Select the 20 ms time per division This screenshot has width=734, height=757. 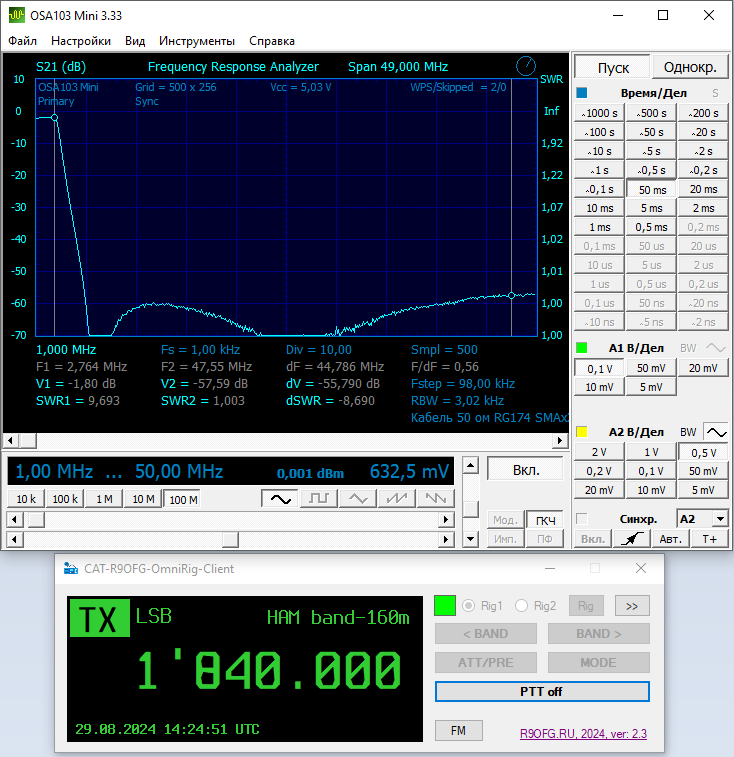pos(703,189)
